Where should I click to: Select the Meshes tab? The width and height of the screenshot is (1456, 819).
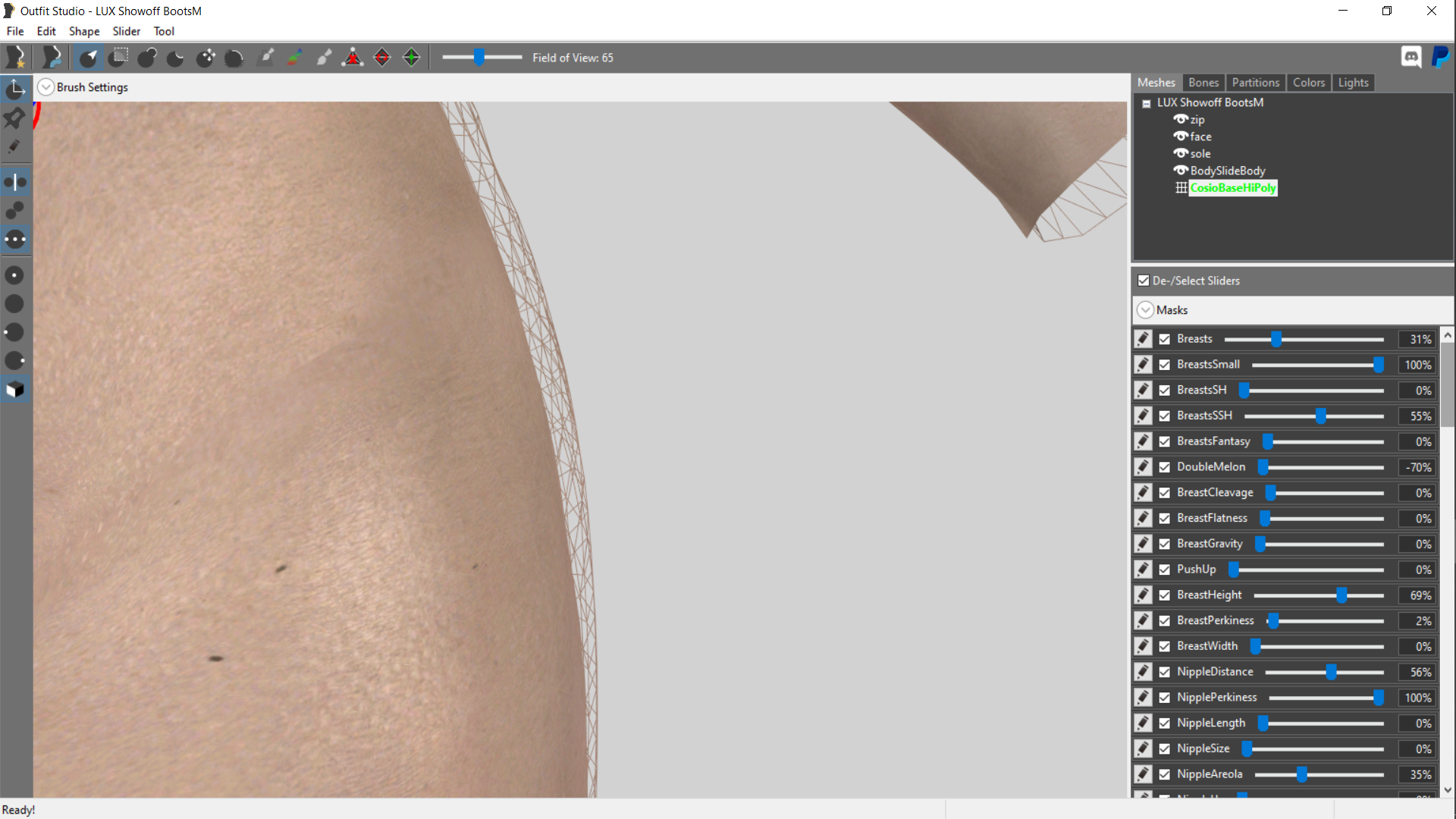pos(1156,83)
